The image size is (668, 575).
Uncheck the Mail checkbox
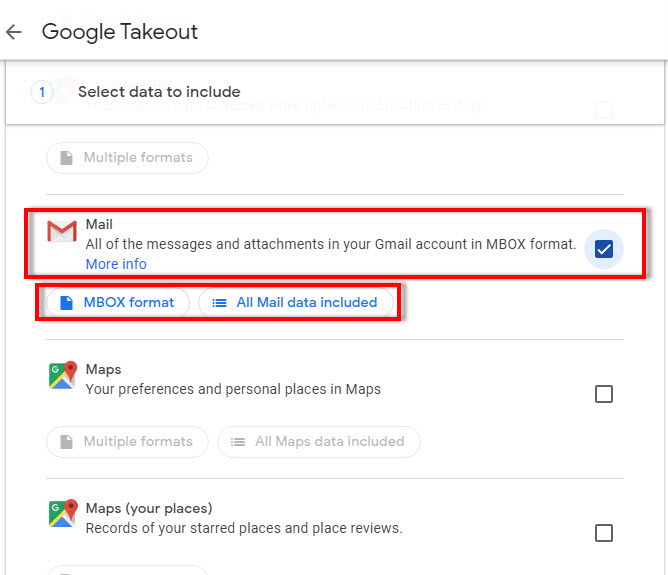point(603,249)
